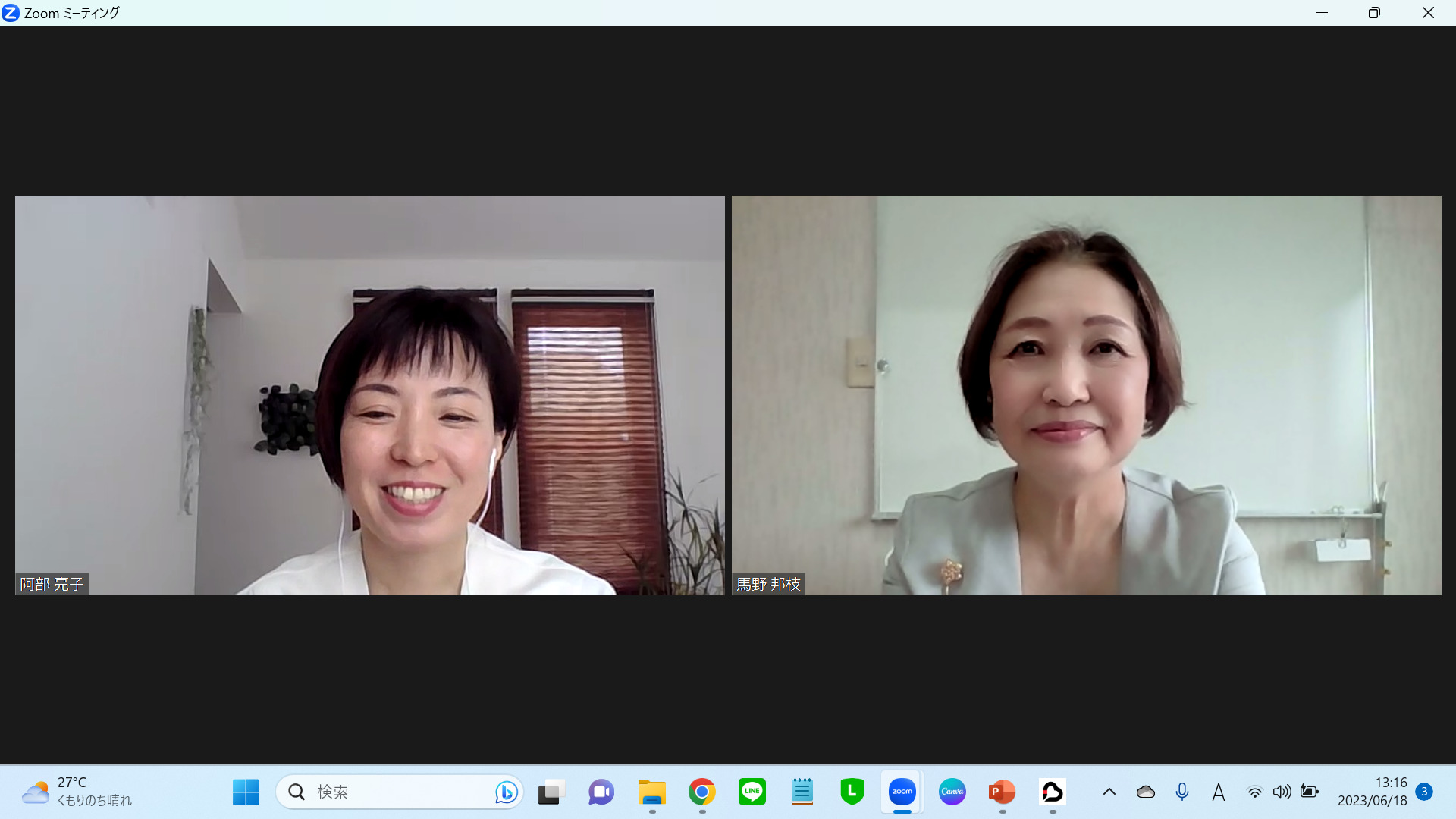
Task: Open File Explorer from taskbar
Action: [651, 792]
